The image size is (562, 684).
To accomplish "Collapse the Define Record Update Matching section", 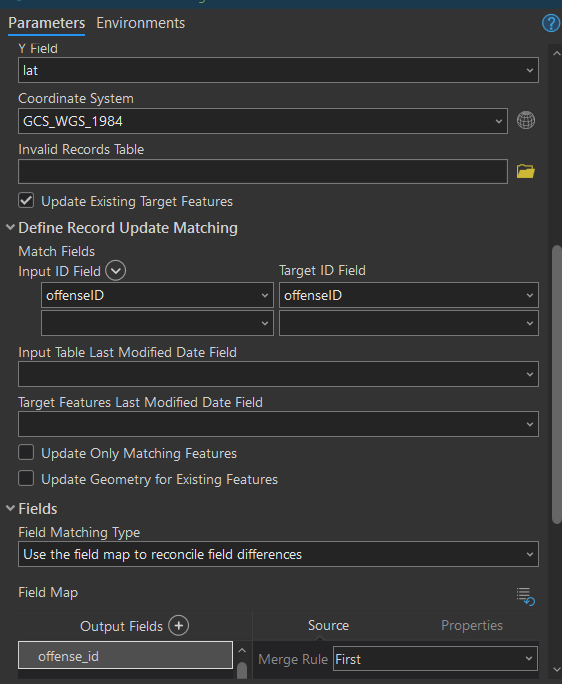I will tap(10, 227).
